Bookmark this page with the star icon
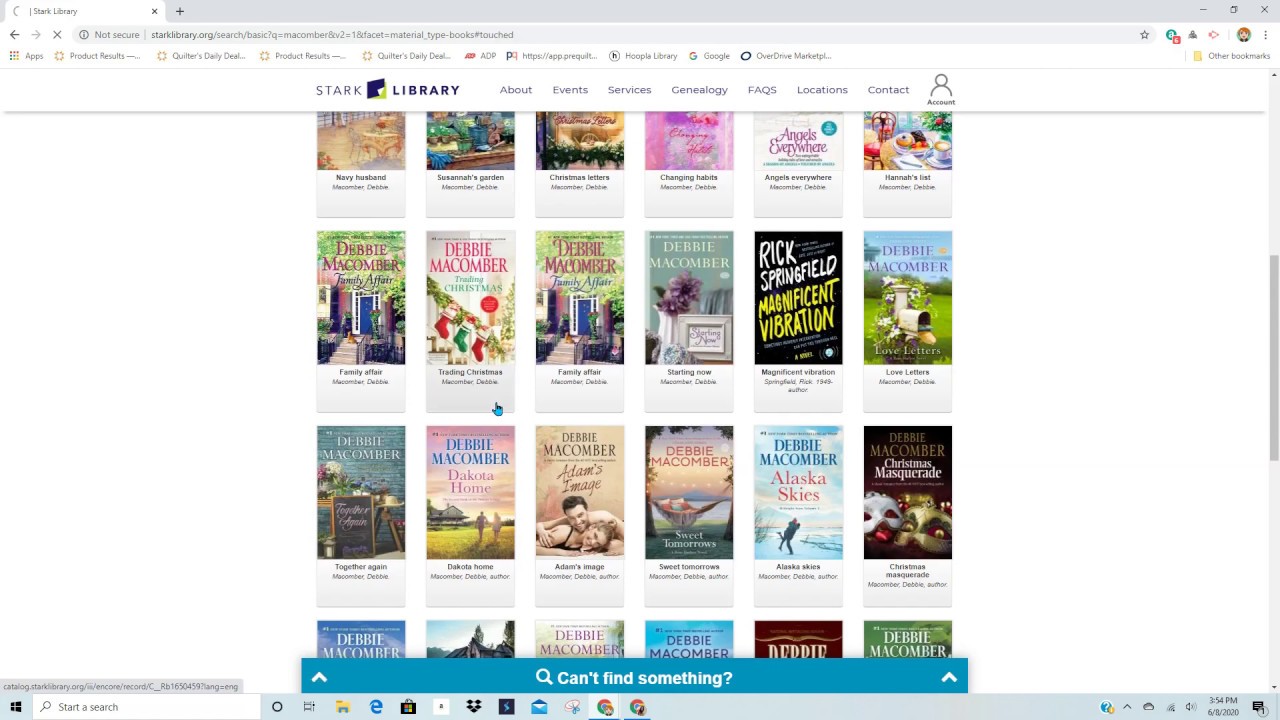 tap(1145, 35)
